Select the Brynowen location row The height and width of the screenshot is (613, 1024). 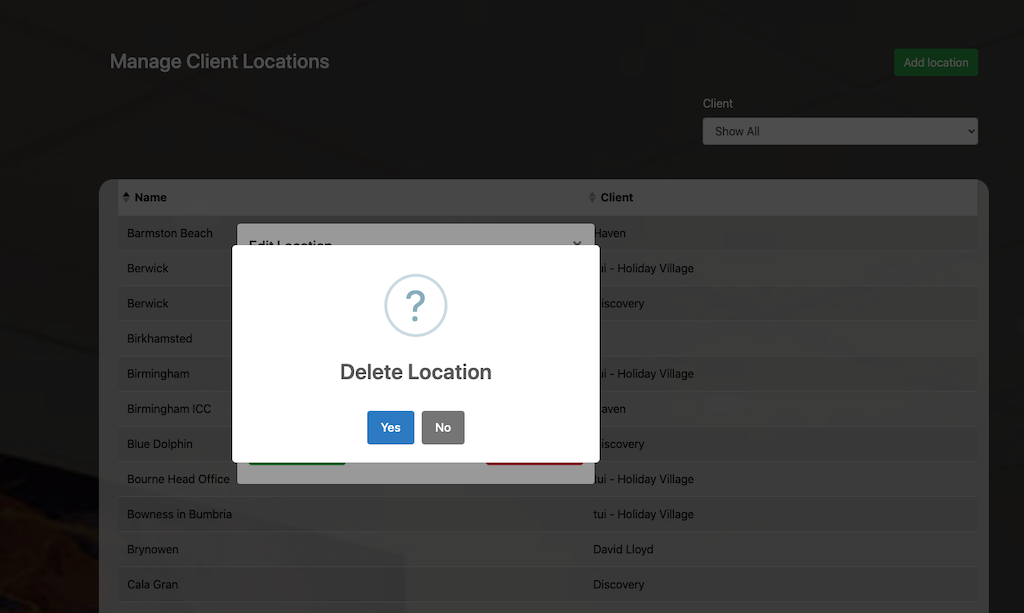point(153,549)
